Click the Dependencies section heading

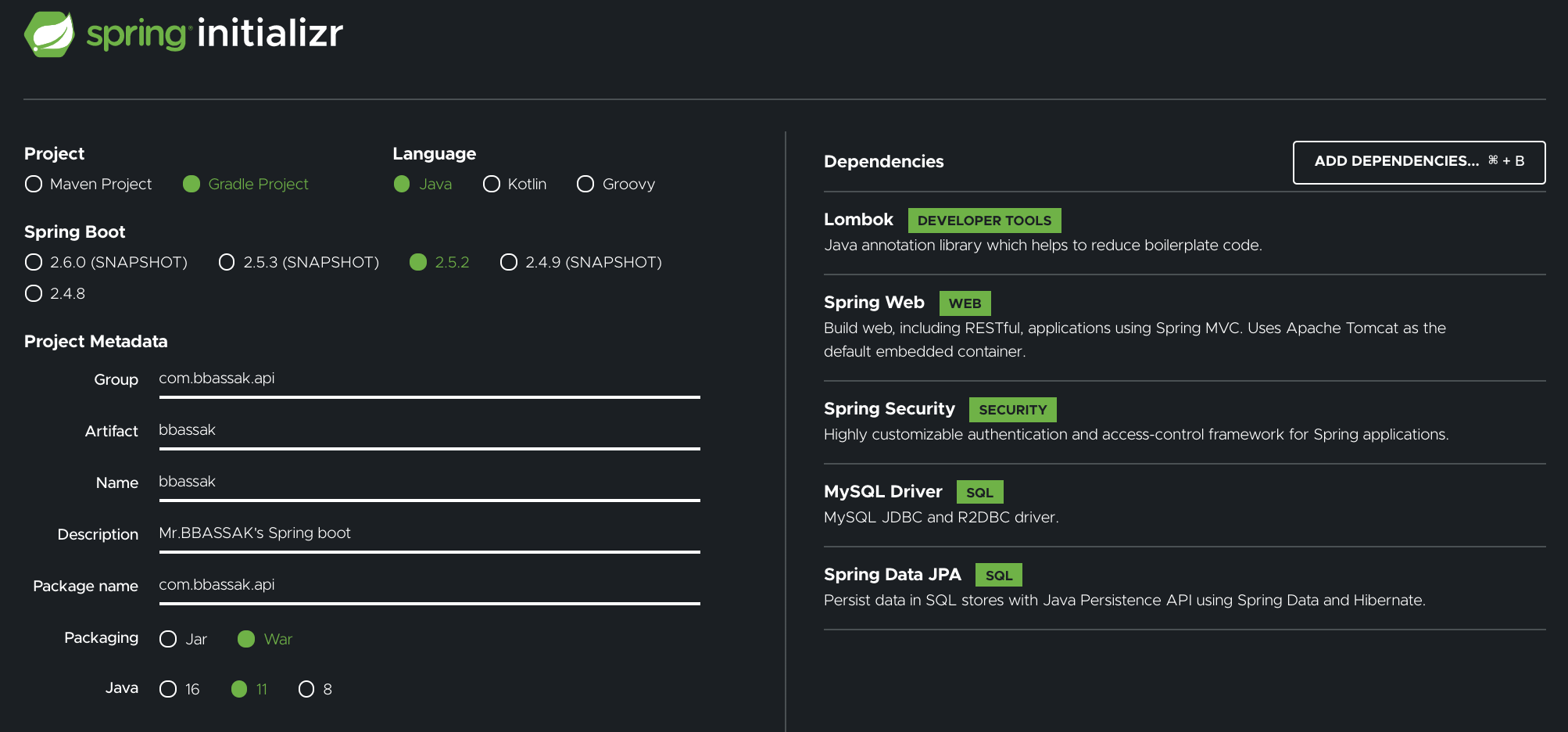[x=883, y=162]
